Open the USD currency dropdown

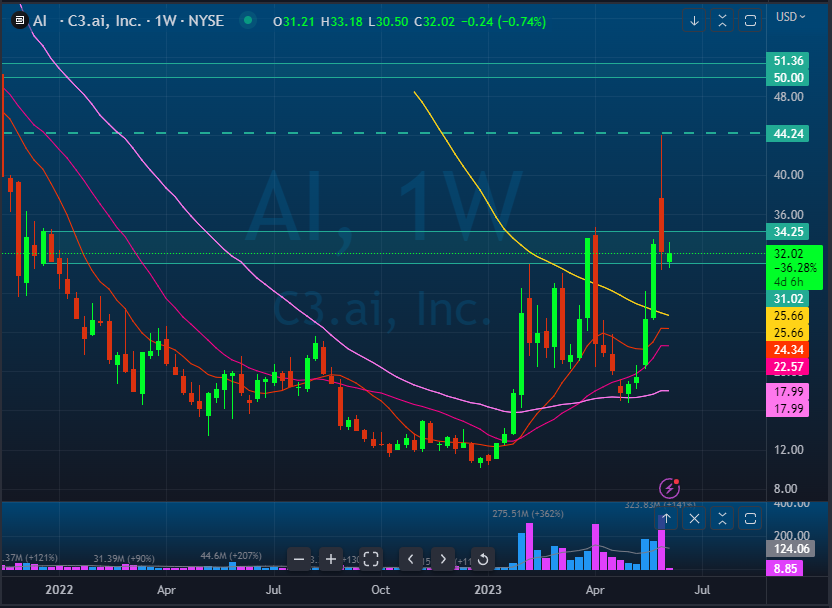[x=791, y=17]
